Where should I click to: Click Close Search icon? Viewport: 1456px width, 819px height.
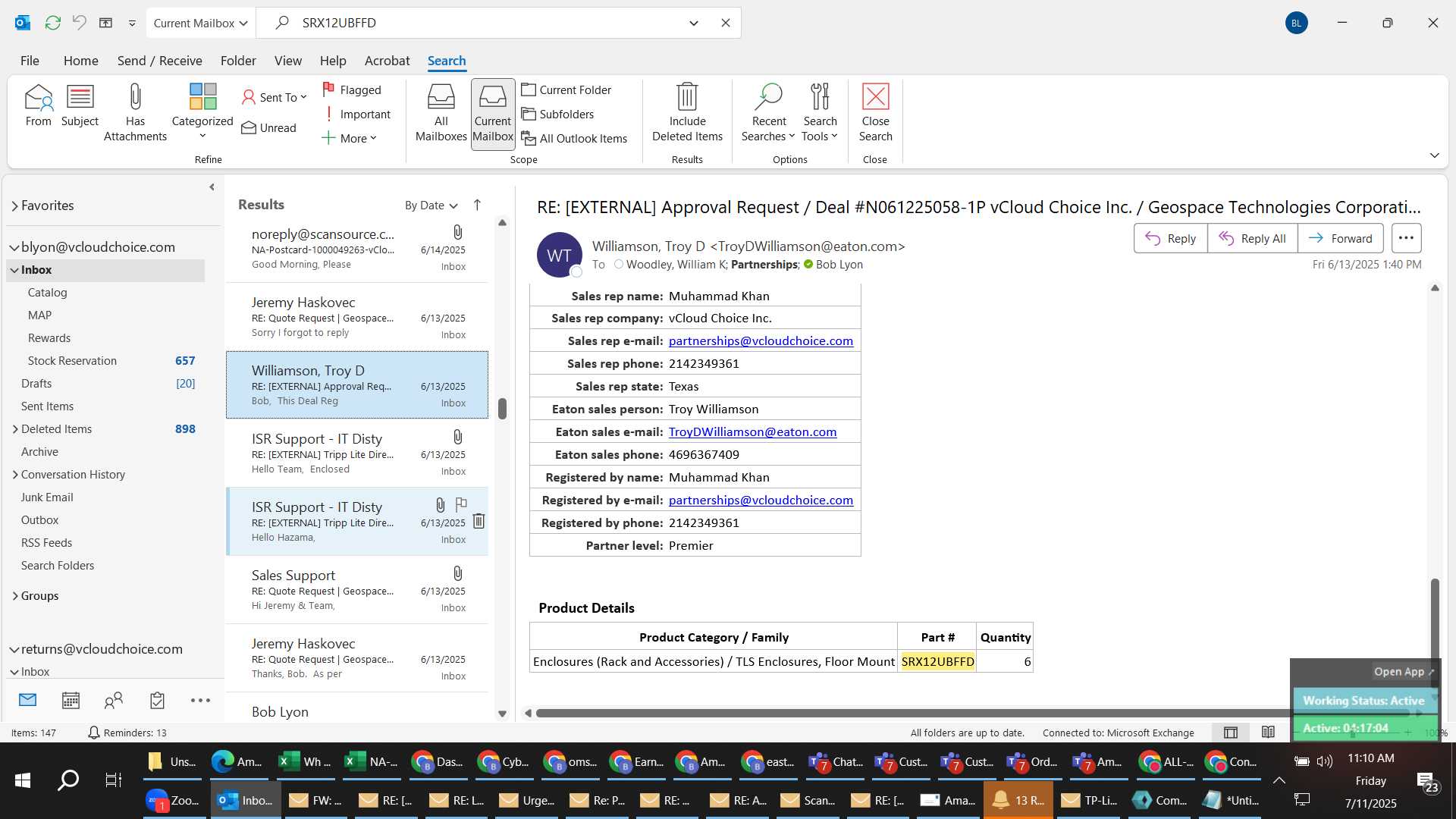click(x=875, y=97)
